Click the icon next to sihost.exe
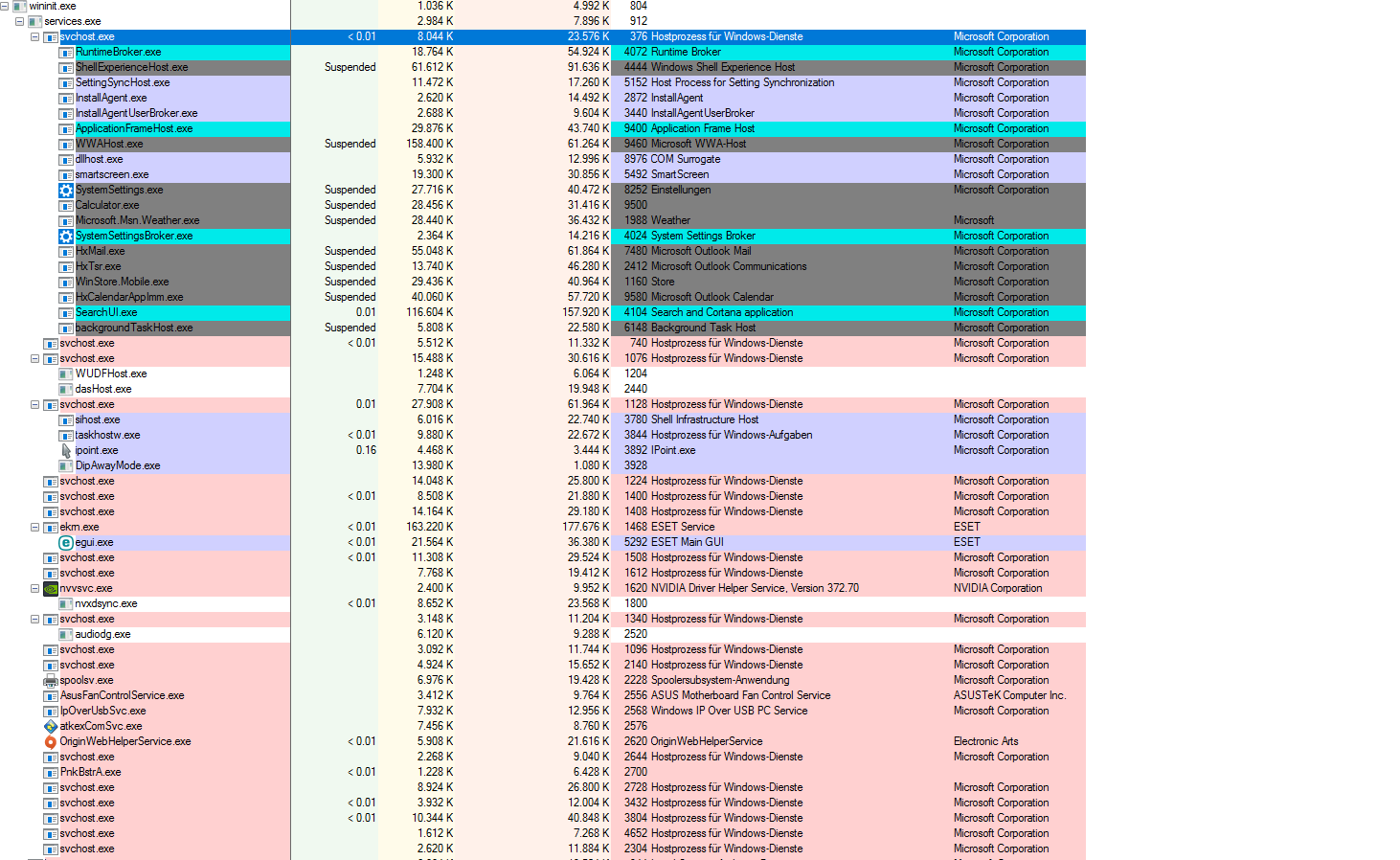Viewport: 1400px width, 860px height. [x=66, y=419]
